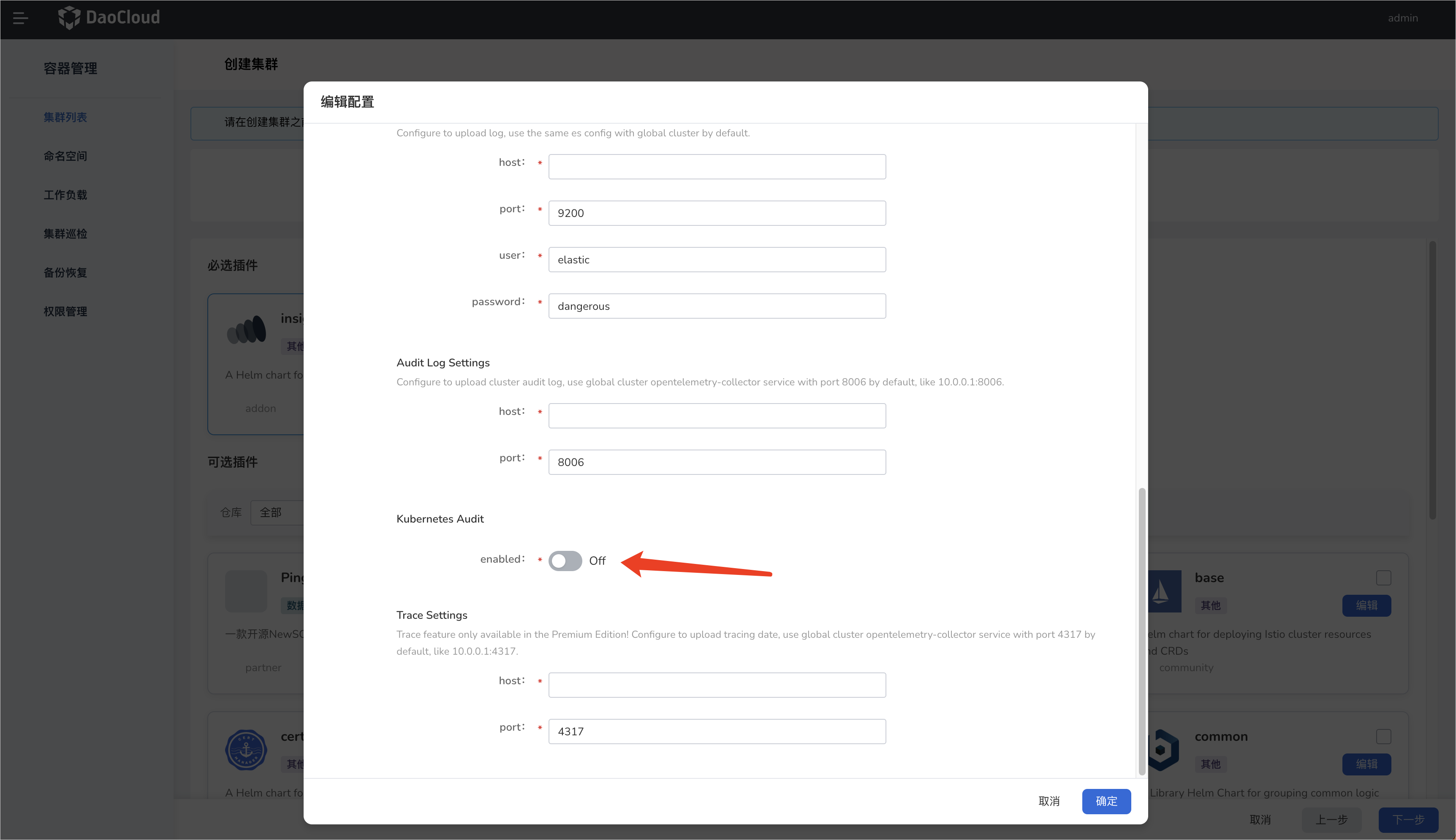
Task: Click 编辑 on the base card
Action: [1366, 605]
